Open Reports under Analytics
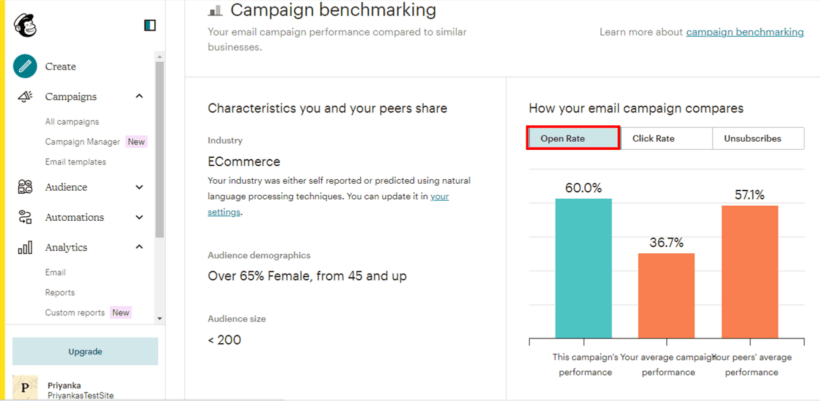 click(60, 292)
